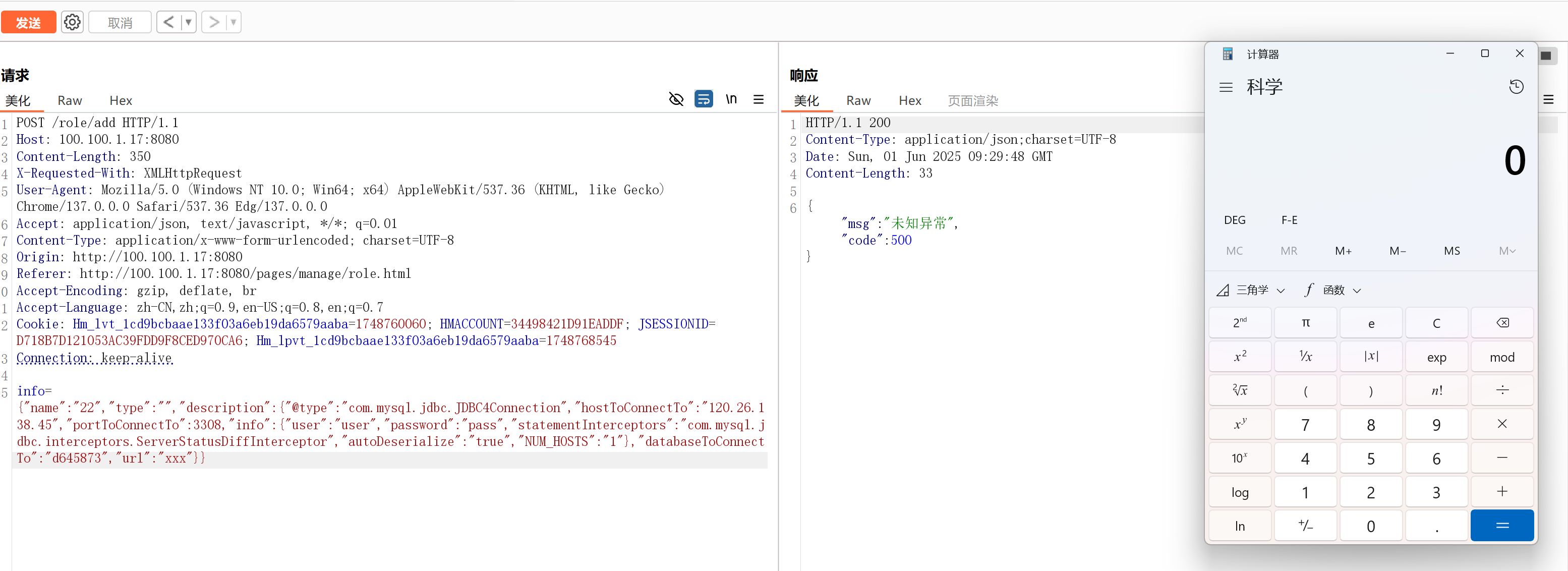This screenshot has height=571, width=1568.
Task: Click the multiplication operator key
Action: pyautogui.click(x=1502, y=424)
